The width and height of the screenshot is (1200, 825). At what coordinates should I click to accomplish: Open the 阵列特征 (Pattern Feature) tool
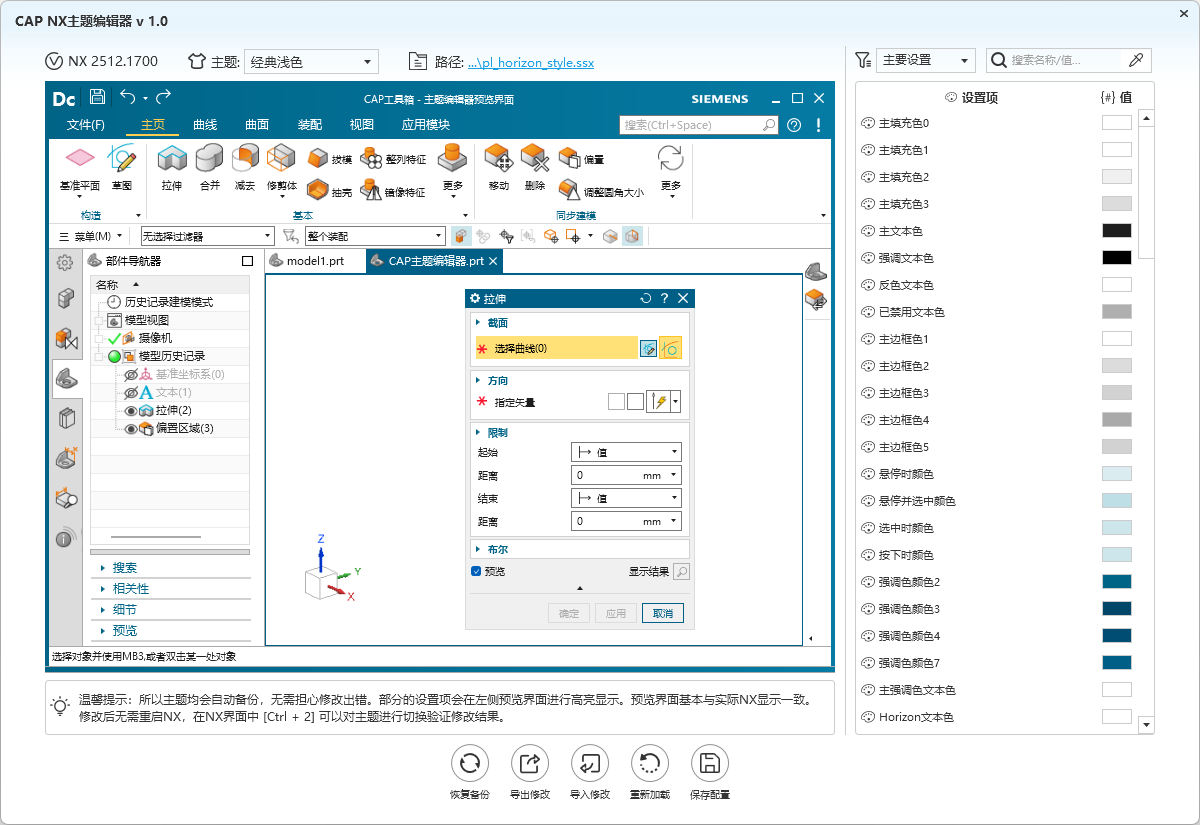coord(392,159)
